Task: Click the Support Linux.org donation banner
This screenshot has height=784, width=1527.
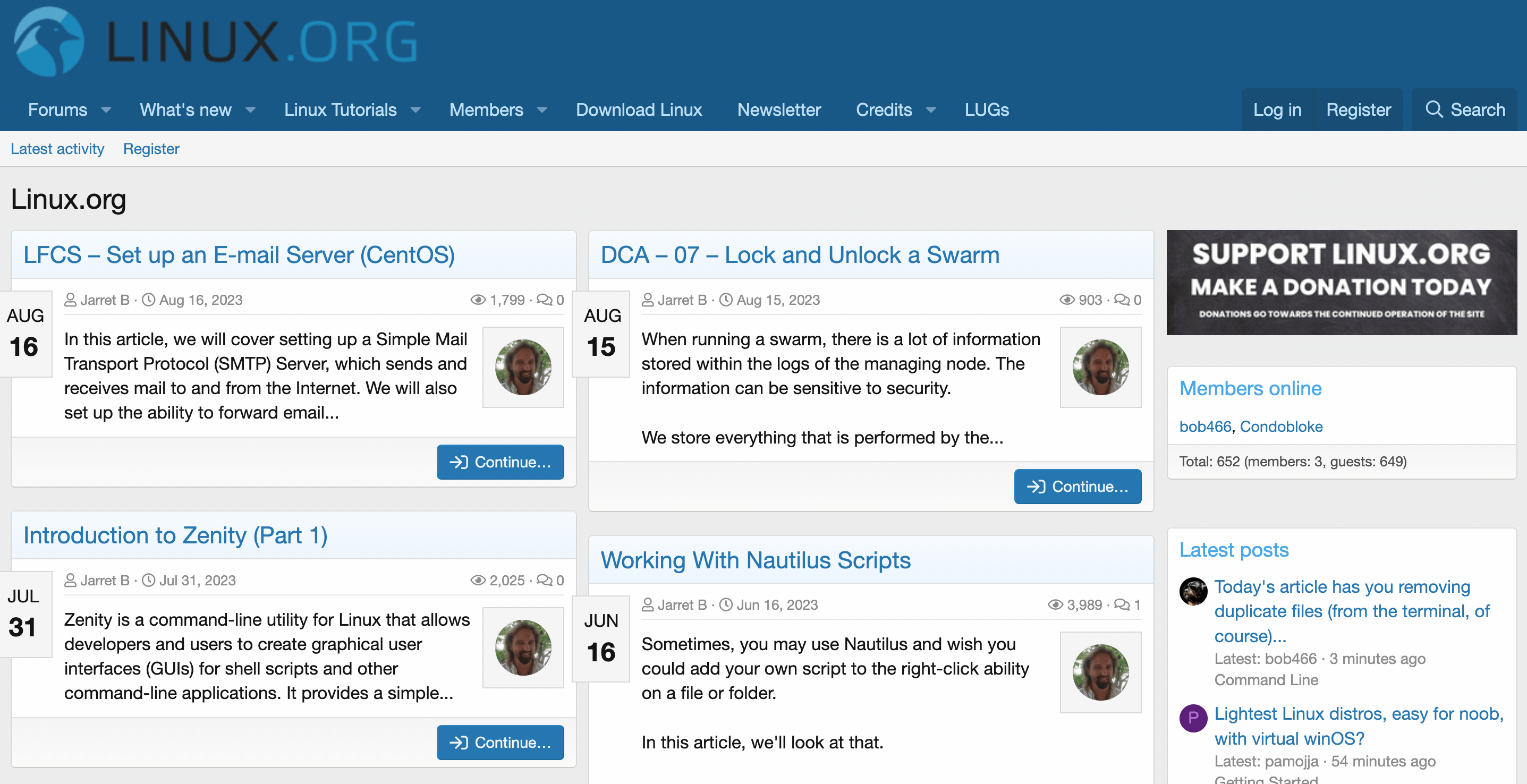Action: (x=1341, y=283)
